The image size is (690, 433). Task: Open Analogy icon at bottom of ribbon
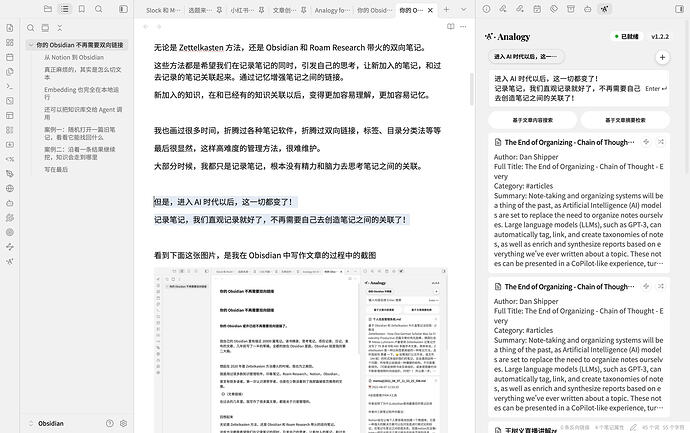pos(10,261)
